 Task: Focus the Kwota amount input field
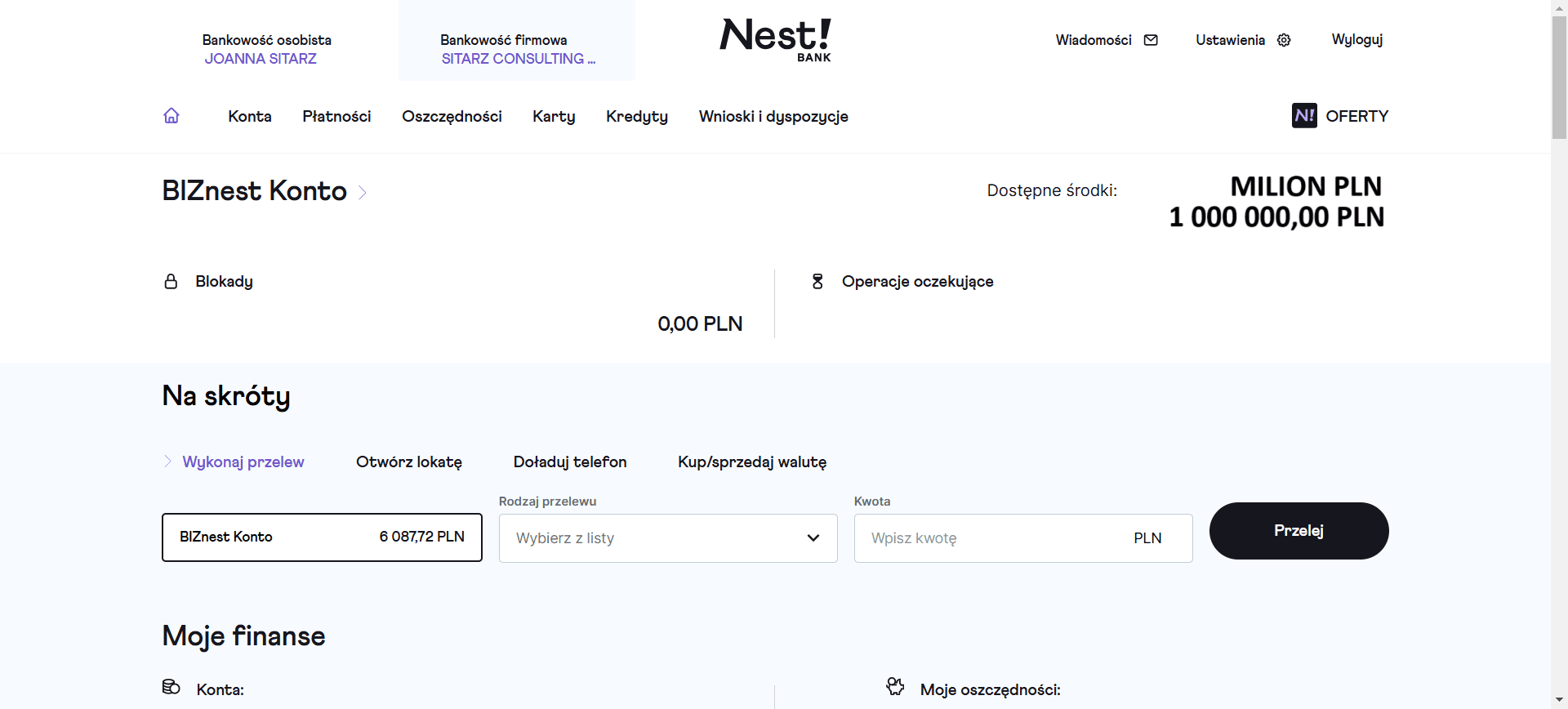pos(1023,538)
